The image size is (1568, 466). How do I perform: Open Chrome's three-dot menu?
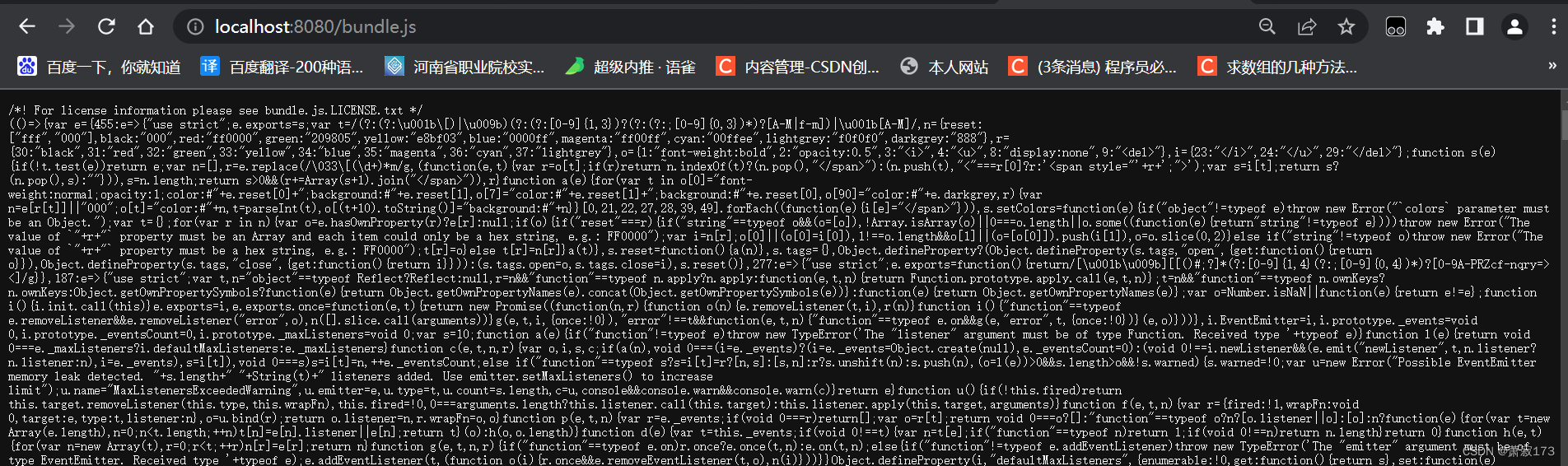(1553, 26)
